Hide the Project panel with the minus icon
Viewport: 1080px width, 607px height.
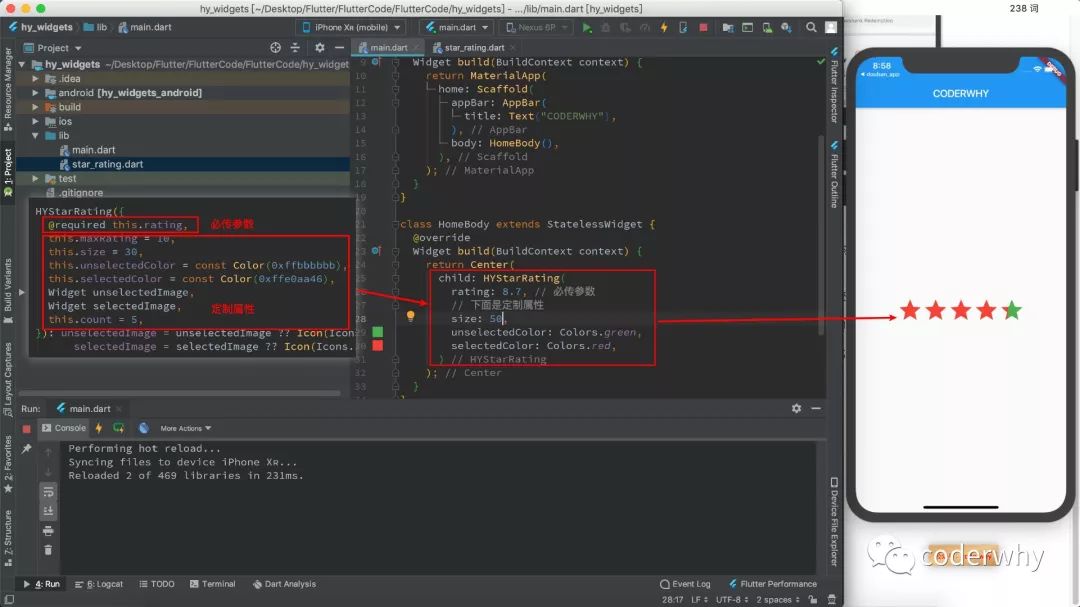coord(339,48)
